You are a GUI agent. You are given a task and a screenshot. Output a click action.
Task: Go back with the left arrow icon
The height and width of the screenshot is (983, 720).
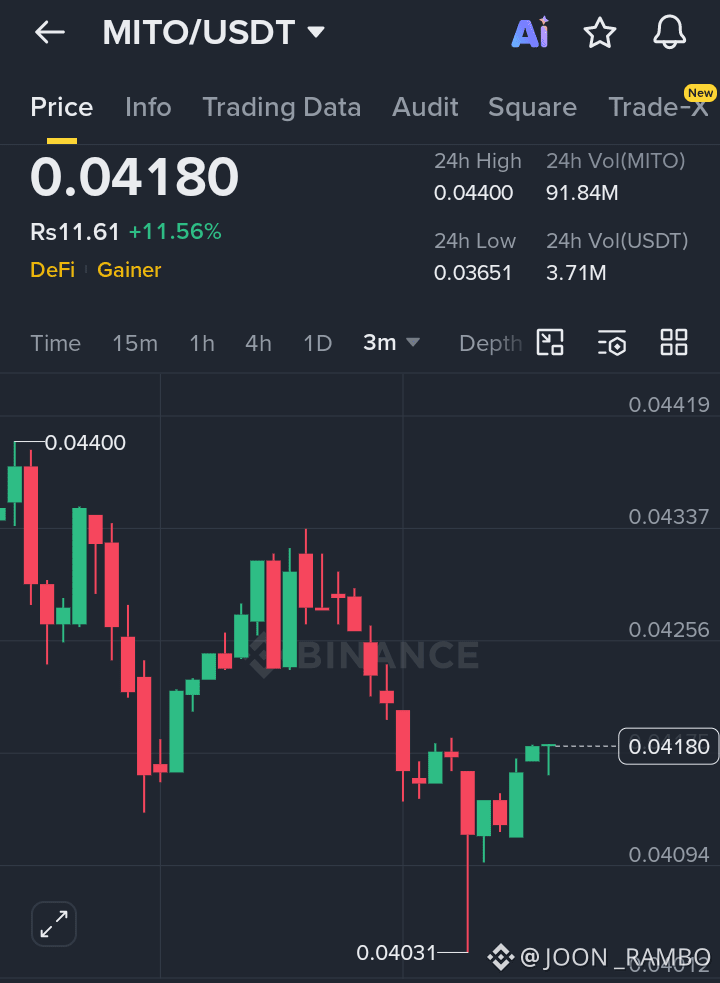coord(50,33)
